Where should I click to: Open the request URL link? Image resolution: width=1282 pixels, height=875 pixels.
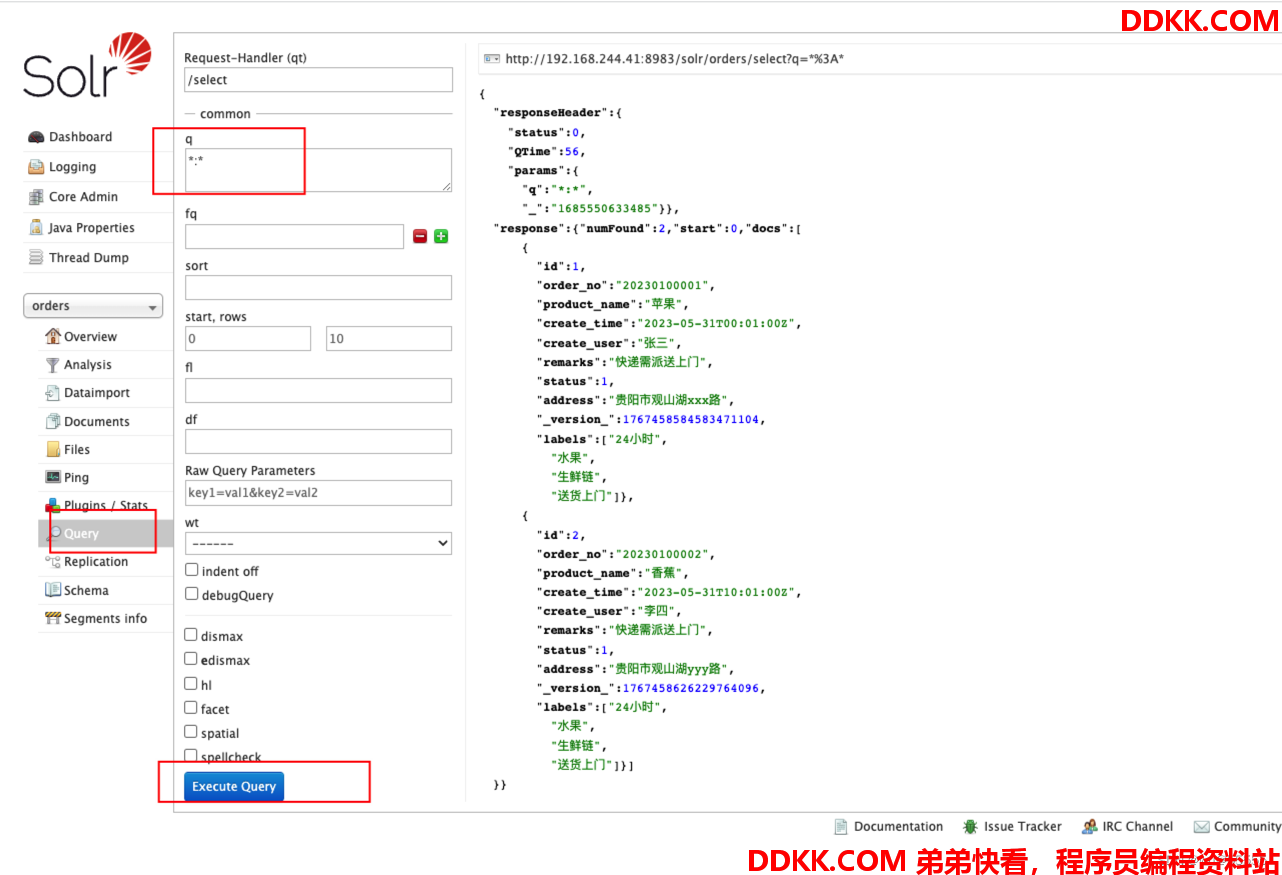675,59
